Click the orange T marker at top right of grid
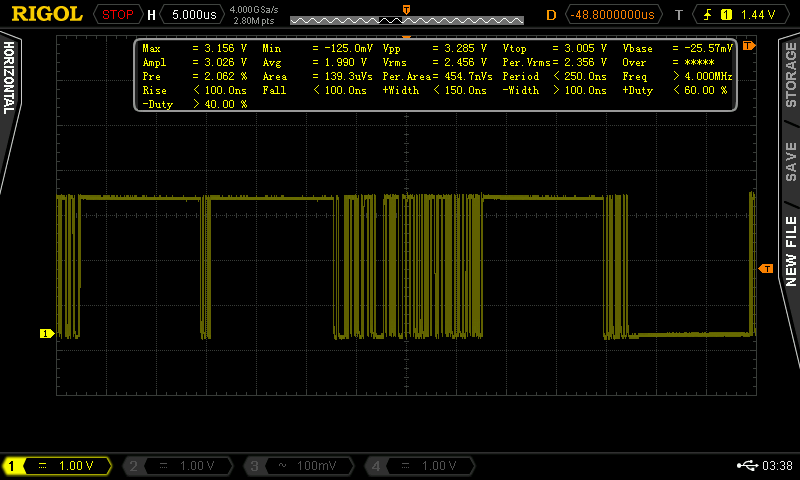Screen dimensions: 800x480 pyautogui.click(x=748, y=45)
